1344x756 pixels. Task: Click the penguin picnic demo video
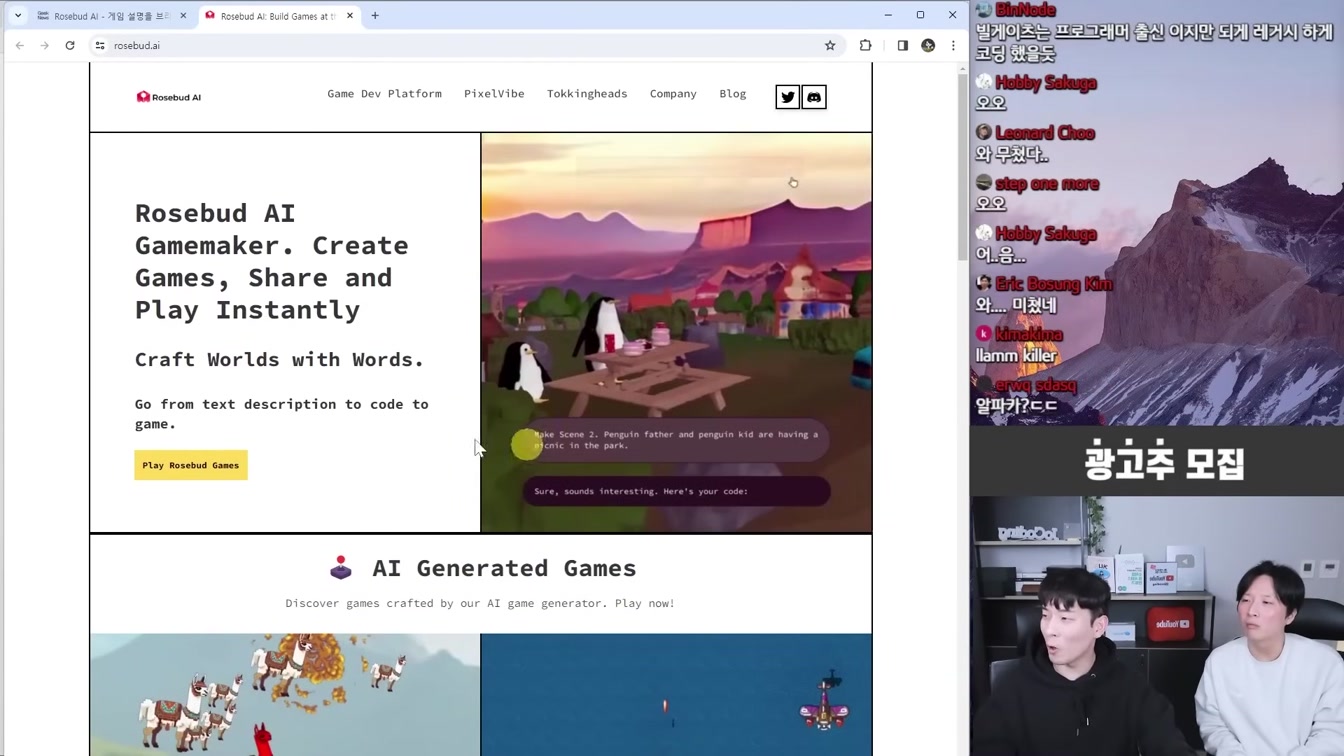tap(676, 332)
